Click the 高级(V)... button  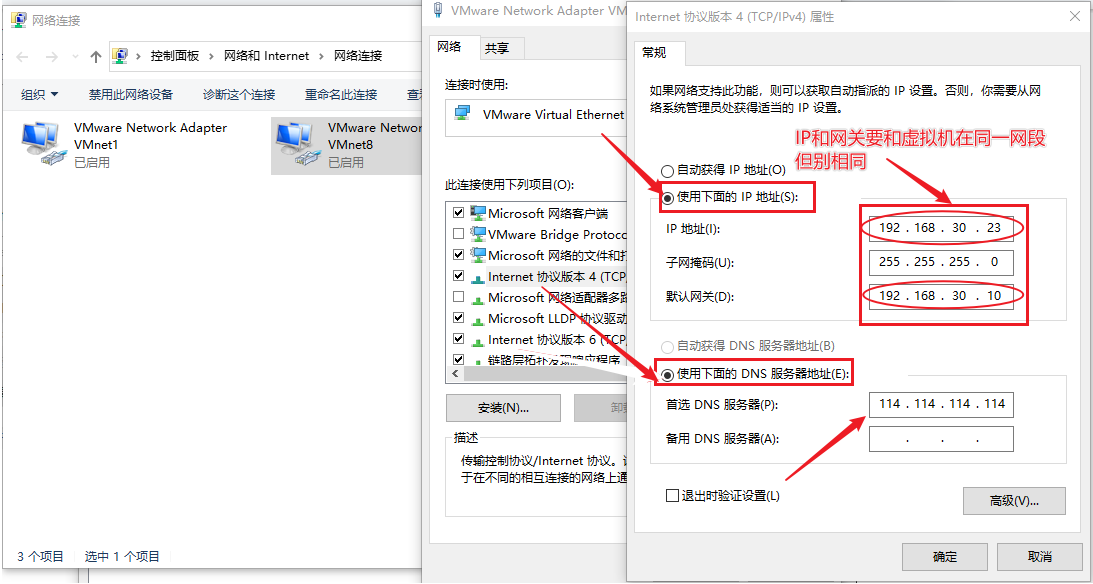(1013, 501)
